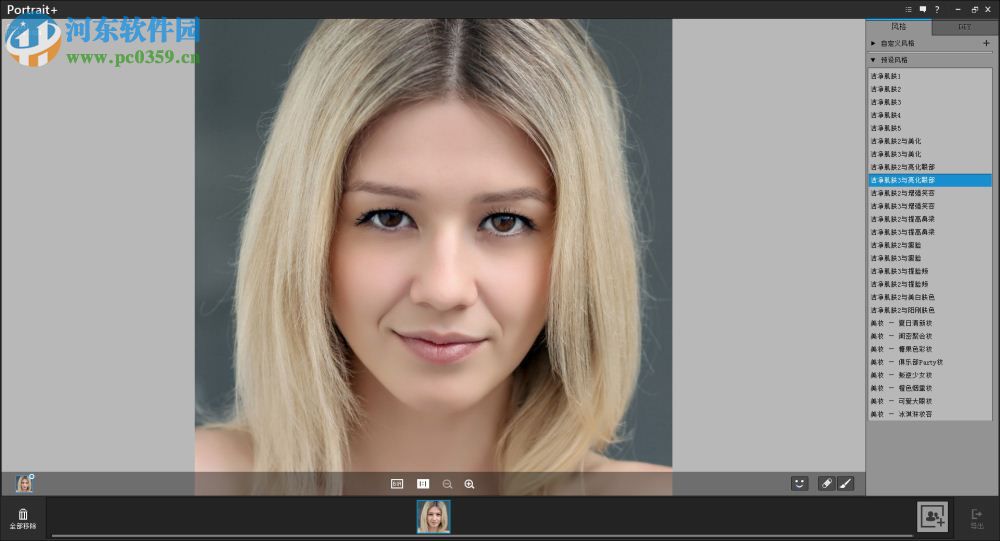Select preset 洁净肌肤1
The height and width of the screenshot is (541, 1000).
pos(930,76)
